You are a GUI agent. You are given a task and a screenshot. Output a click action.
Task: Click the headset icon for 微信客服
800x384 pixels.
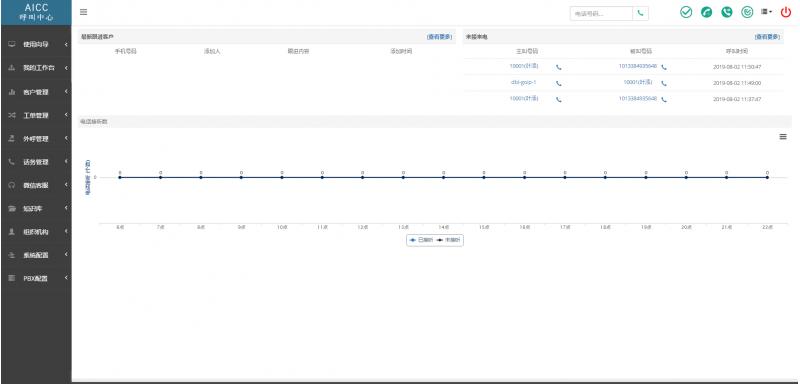pyautogui.click(x=12, y=186)
